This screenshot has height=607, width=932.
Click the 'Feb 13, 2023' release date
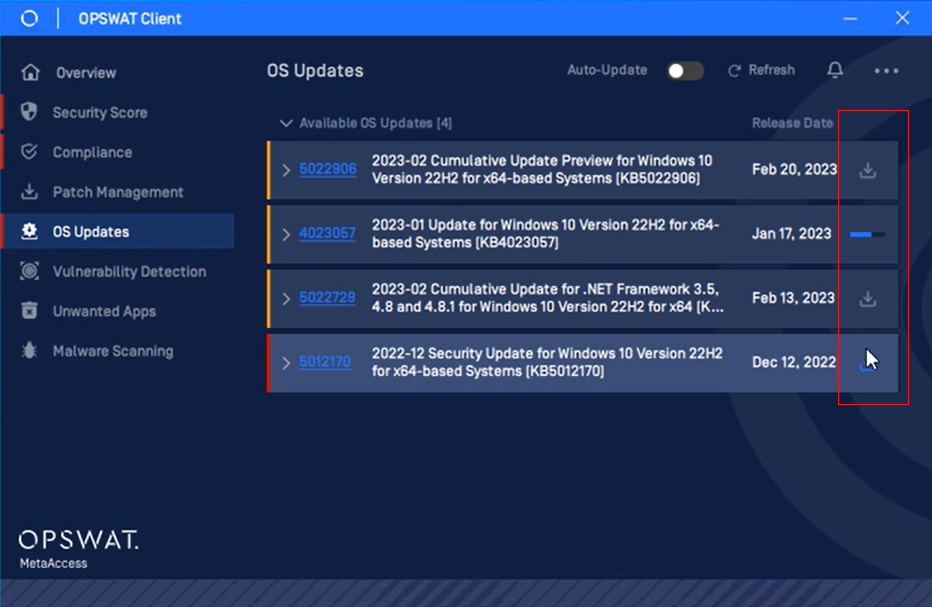coord(793,298)
